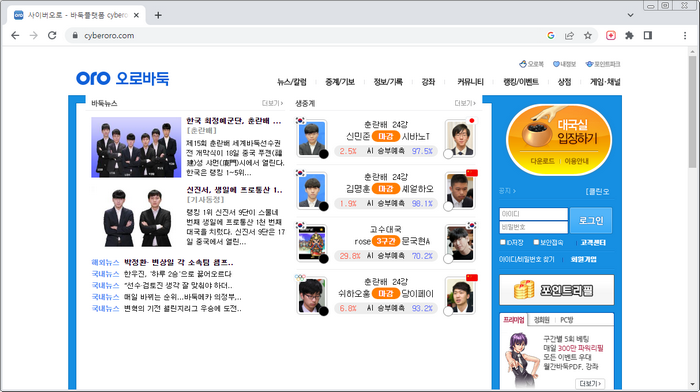Open news 매일 바뀌는 순위...바둑메카 의정부

coord(183,297)
